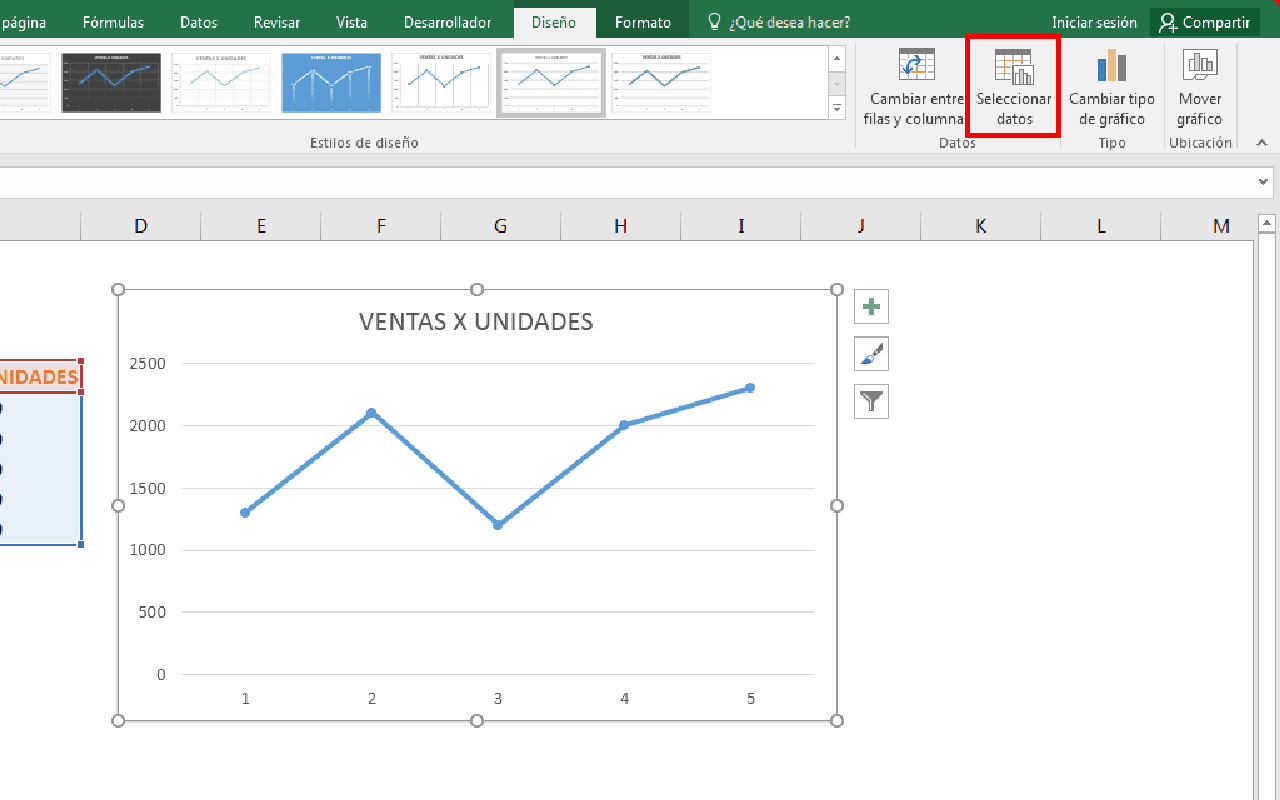This screenshot has width=1280, height=800.
Task: Open chart elements plus button
Action: 871,306
